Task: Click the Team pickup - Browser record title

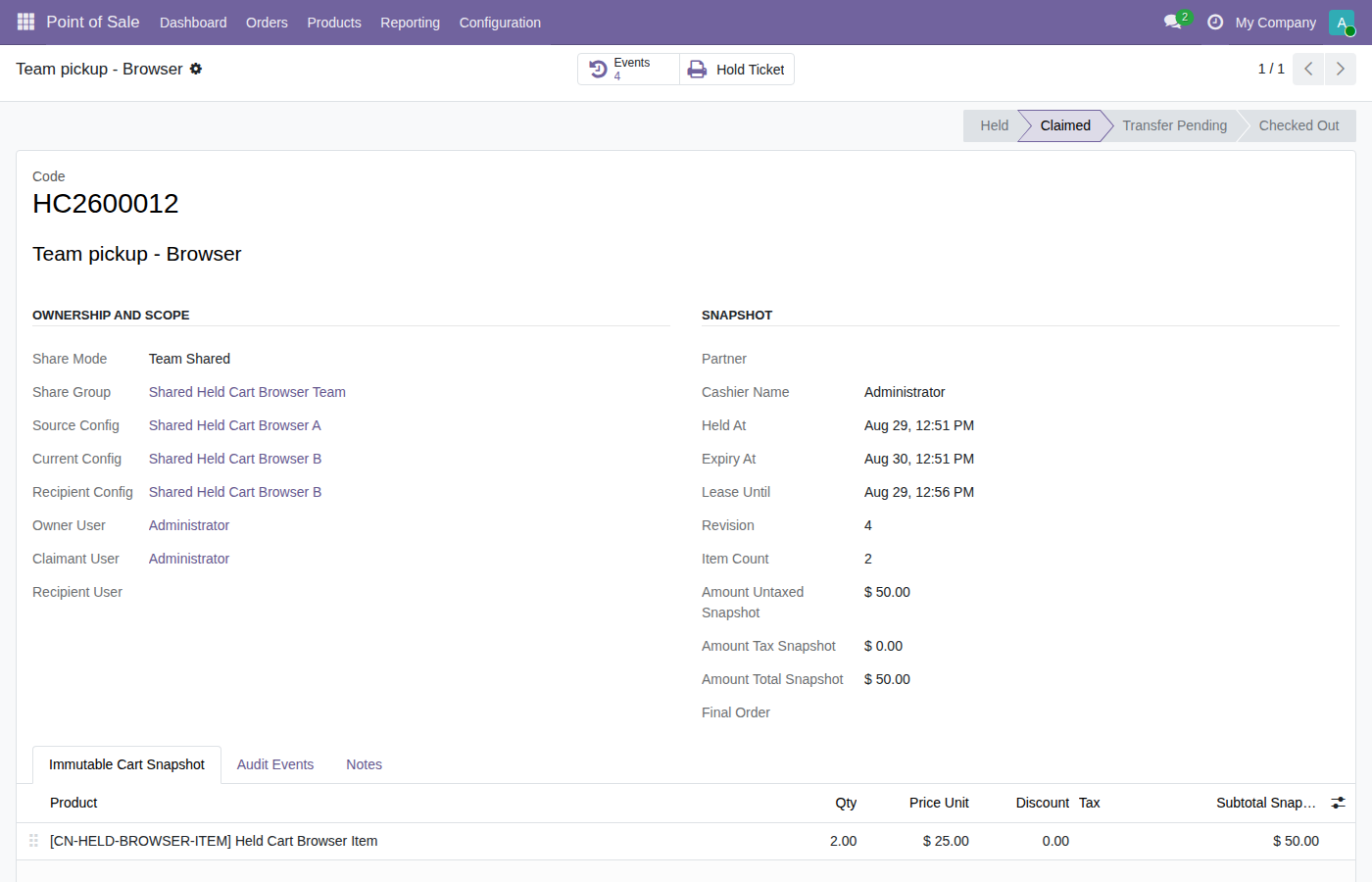Action: tap(137, 254)
